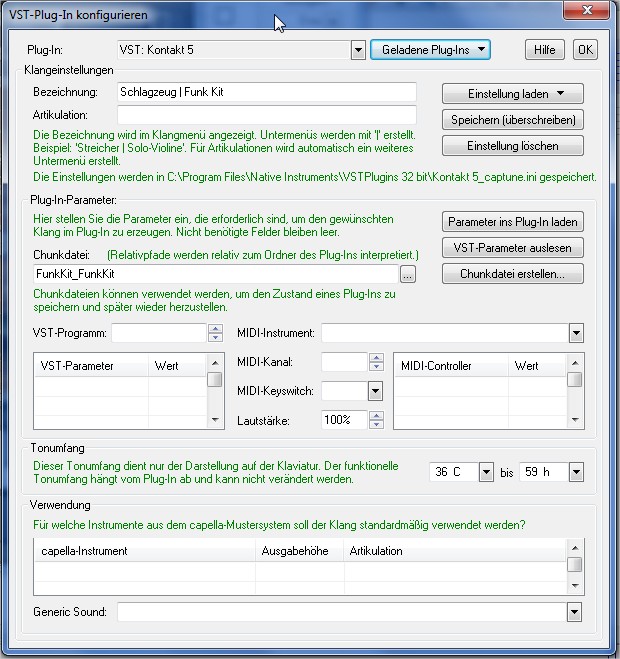The image size is (620, 659).
Task: Open the Plug-In selection dropdown
Action: coord(358,49)
